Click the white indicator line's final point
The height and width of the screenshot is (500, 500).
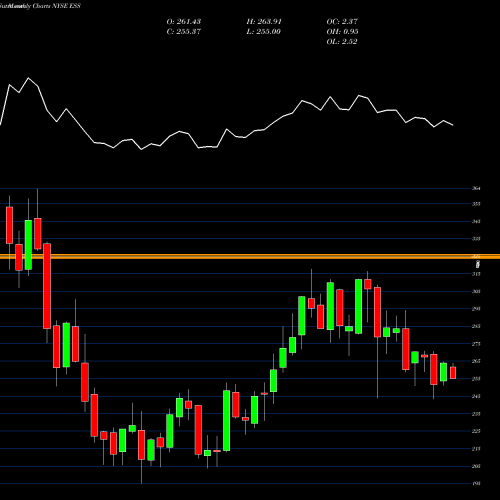pyautogui.click(x=453, y=125)
